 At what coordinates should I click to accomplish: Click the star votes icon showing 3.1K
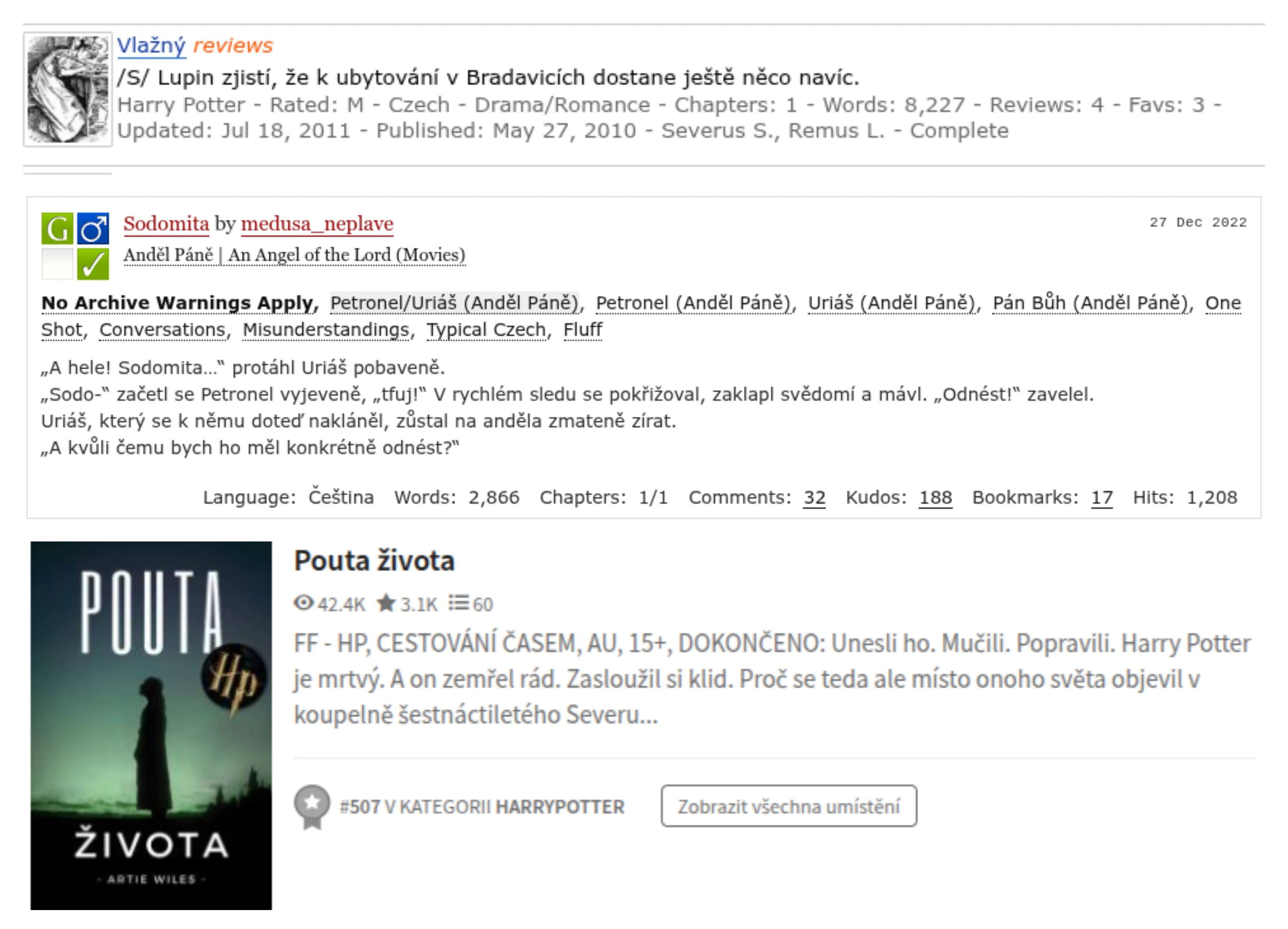pyautogui.click(x=386, y=603)
